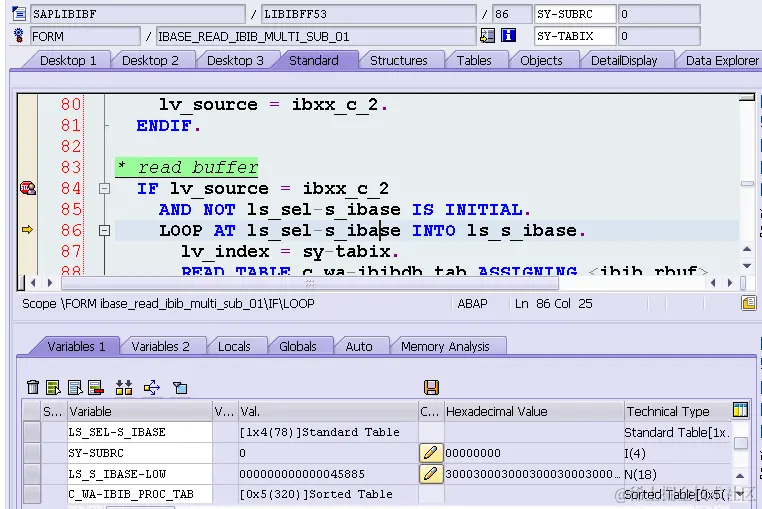Collapse the IF block at line 84

104,188
